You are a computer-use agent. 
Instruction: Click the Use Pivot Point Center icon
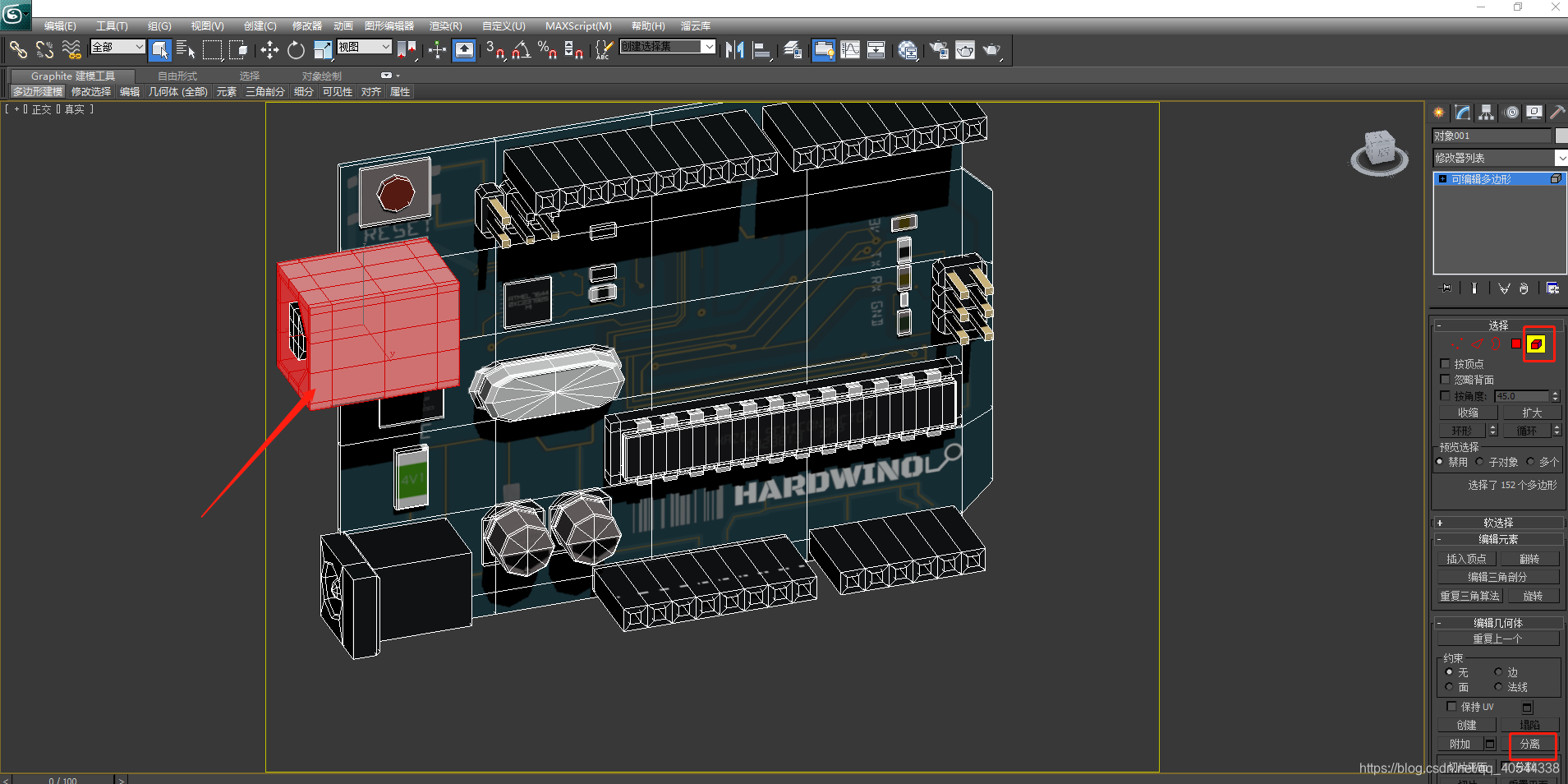pos(407,50)
